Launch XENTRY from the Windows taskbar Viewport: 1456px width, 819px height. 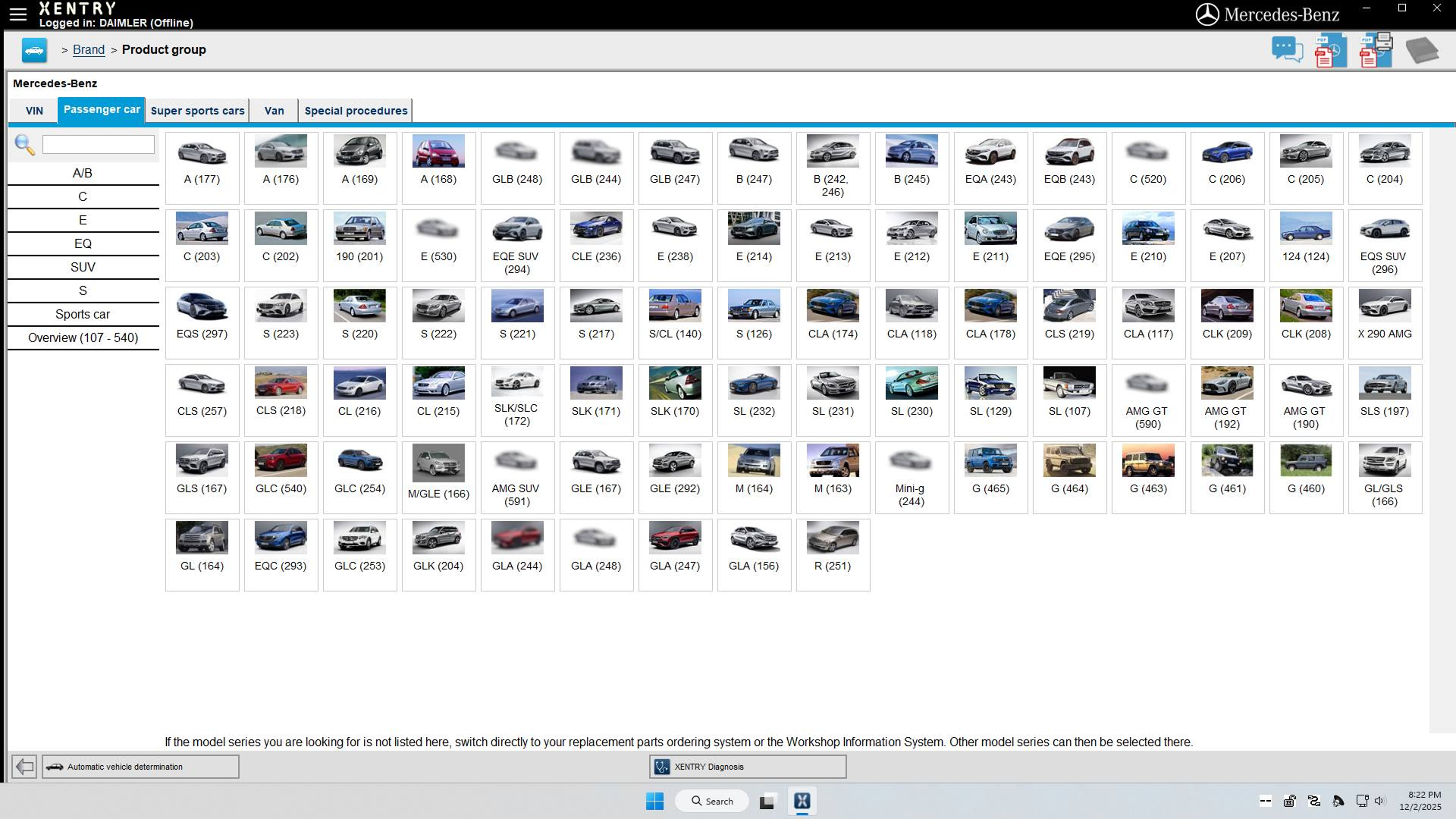tap(803, 800)
